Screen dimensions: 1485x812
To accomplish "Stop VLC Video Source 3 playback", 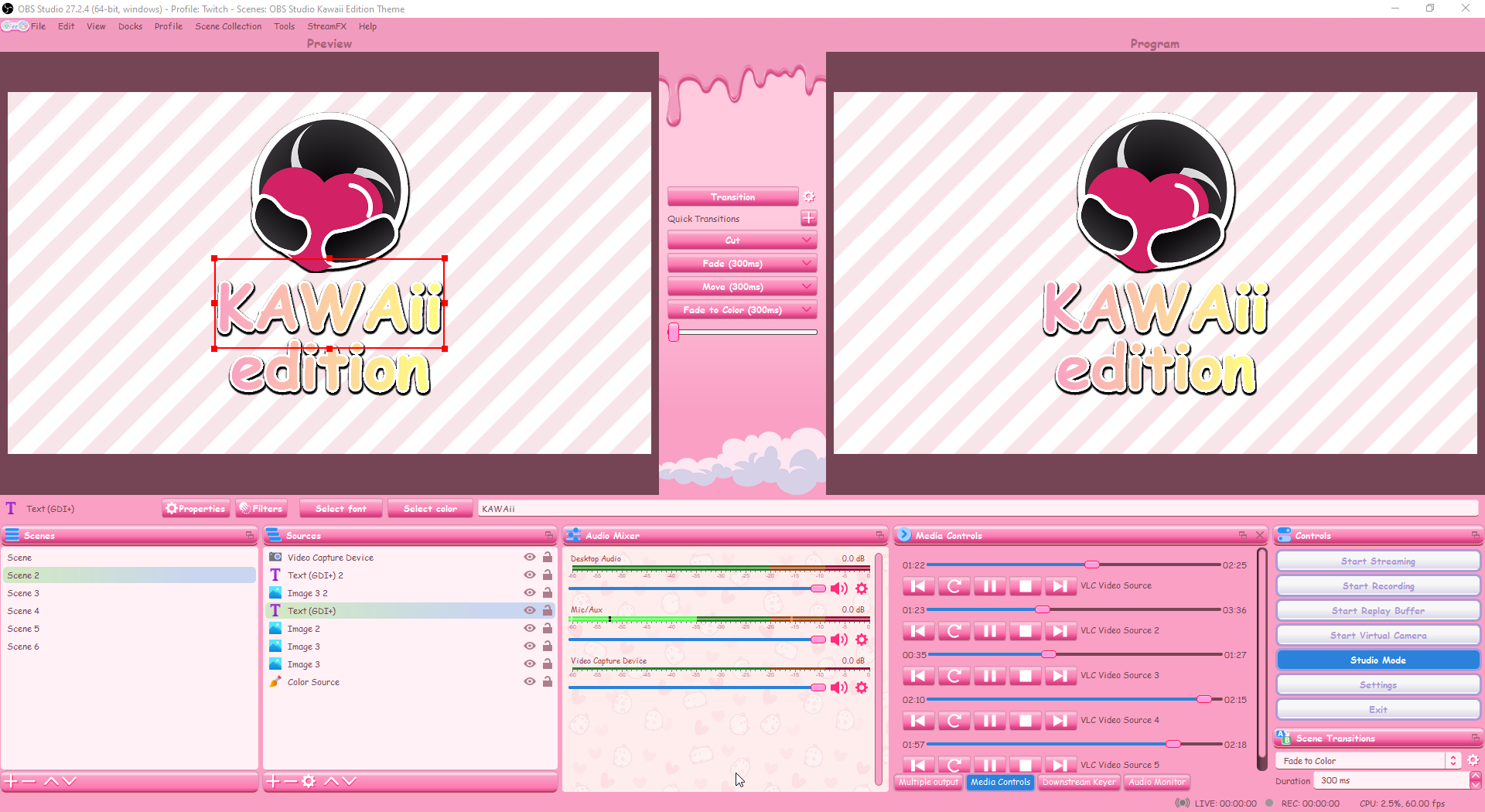I will coord(1025,676).
